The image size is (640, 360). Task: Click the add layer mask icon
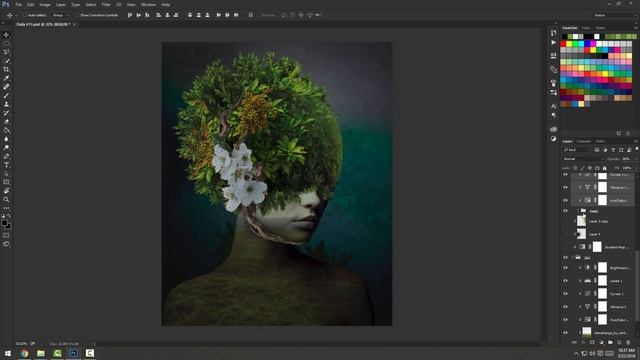592,342
